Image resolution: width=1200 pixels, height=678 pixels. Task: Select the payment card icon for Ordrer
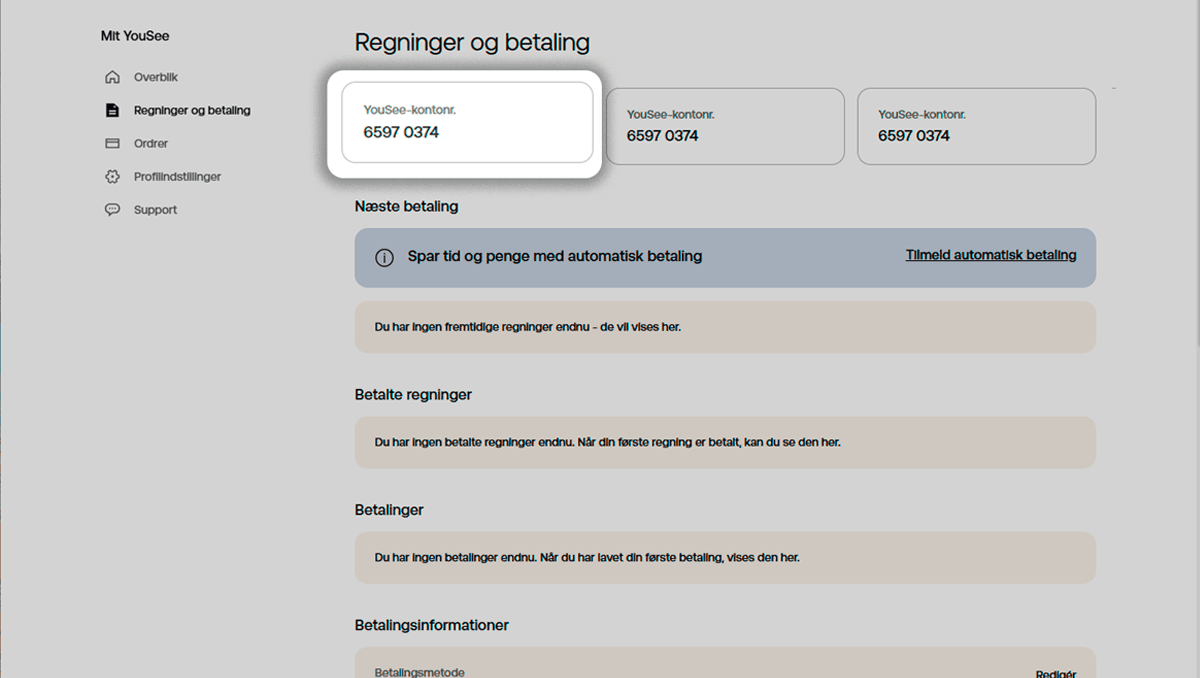coord(113,143)
